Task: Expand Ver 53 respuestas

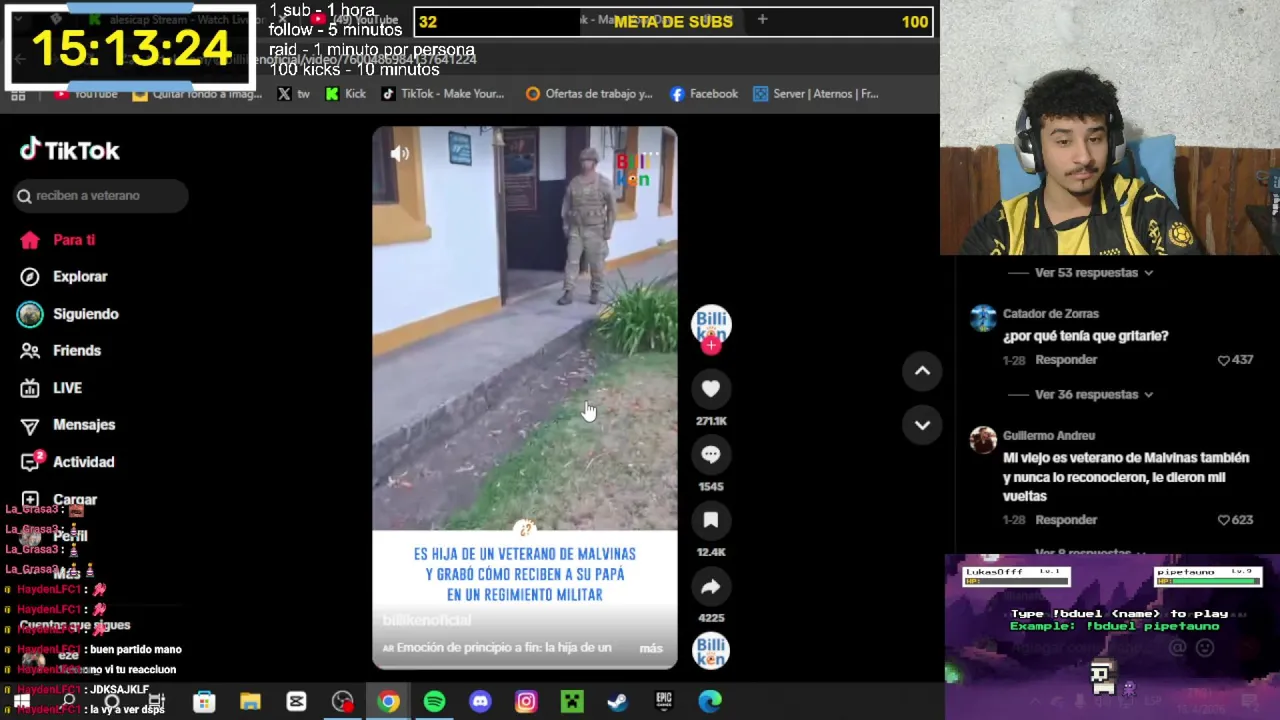Action: [x=1094, y=273]
